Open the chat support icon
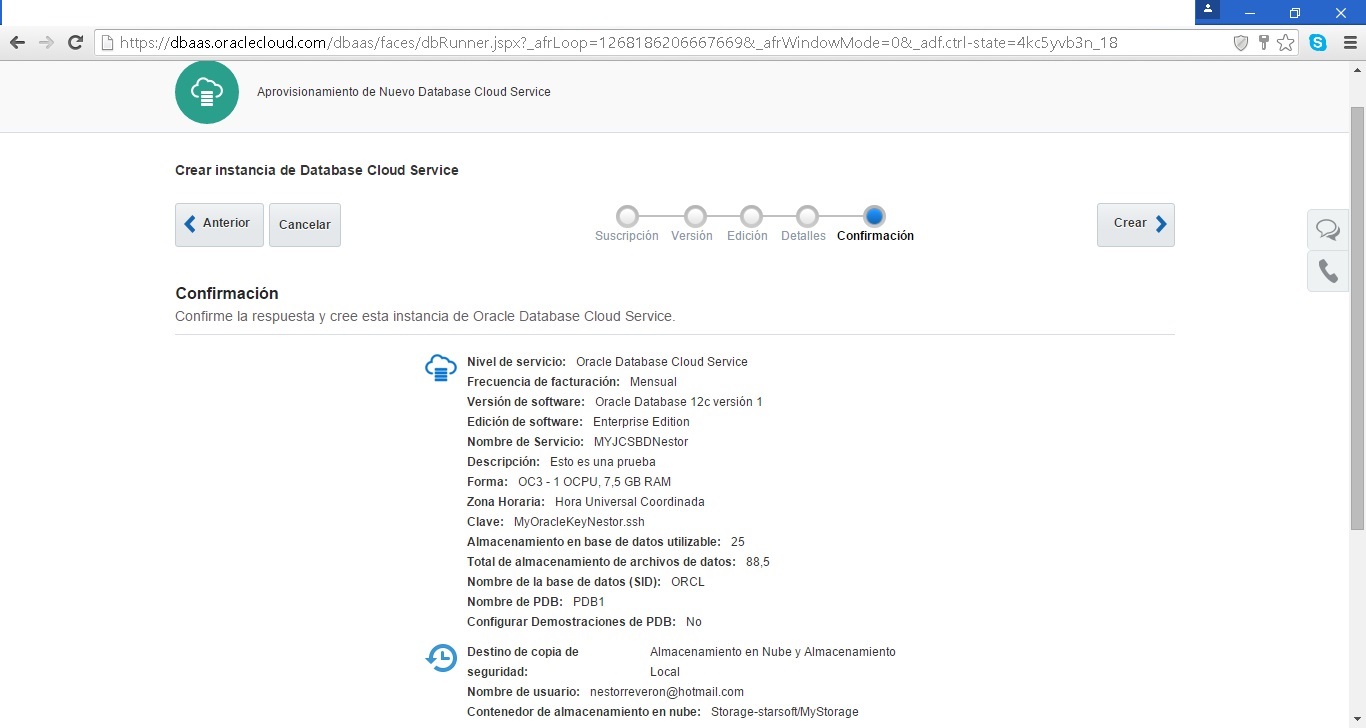The height and width of the screenshot is (728, 1366). click(1327, 230)
